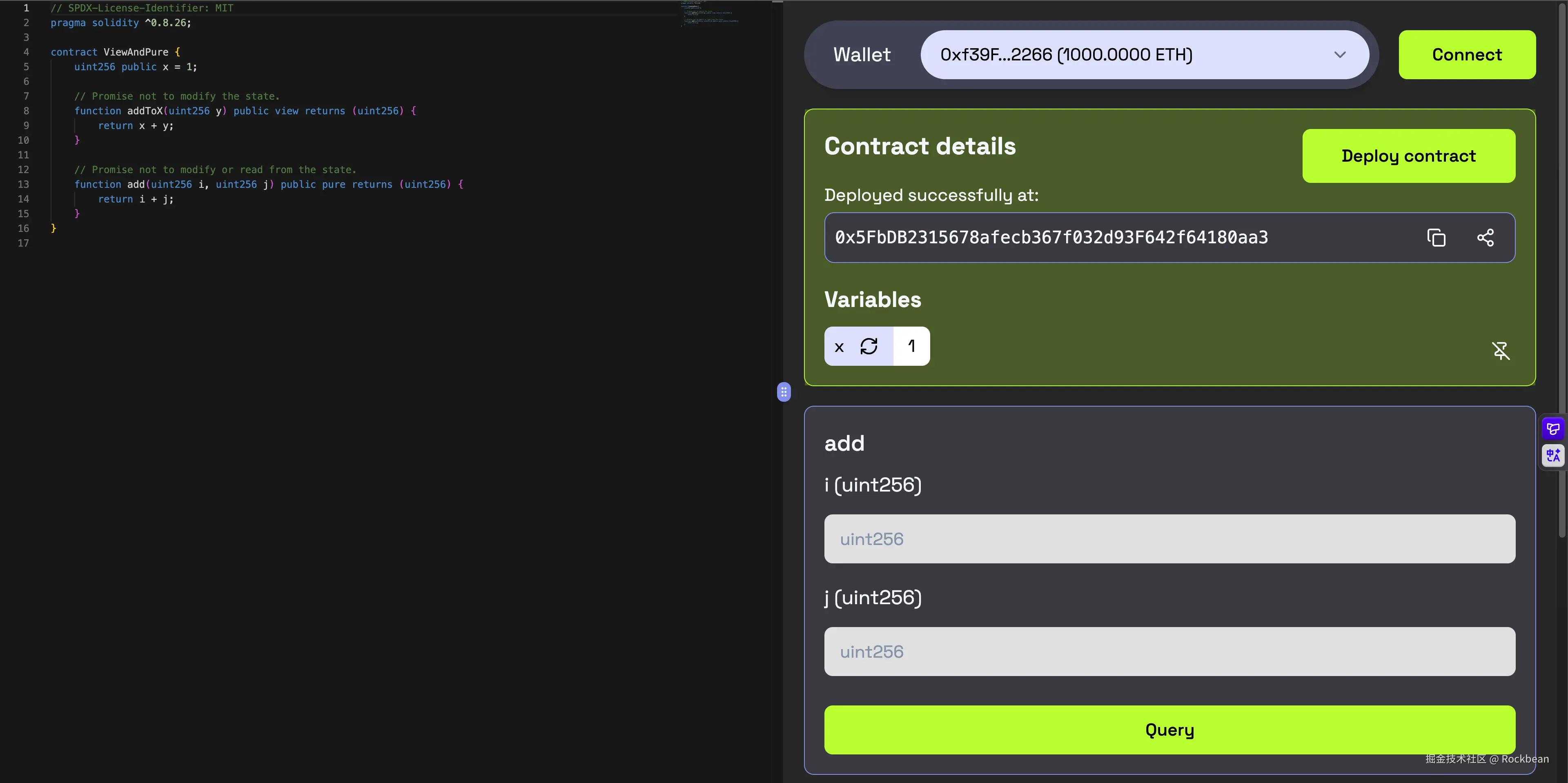Viewport: 1568px width, 783px height.
Task: Expand the chevron next to the ETH balance
Action: click(x=1340, y=54)
